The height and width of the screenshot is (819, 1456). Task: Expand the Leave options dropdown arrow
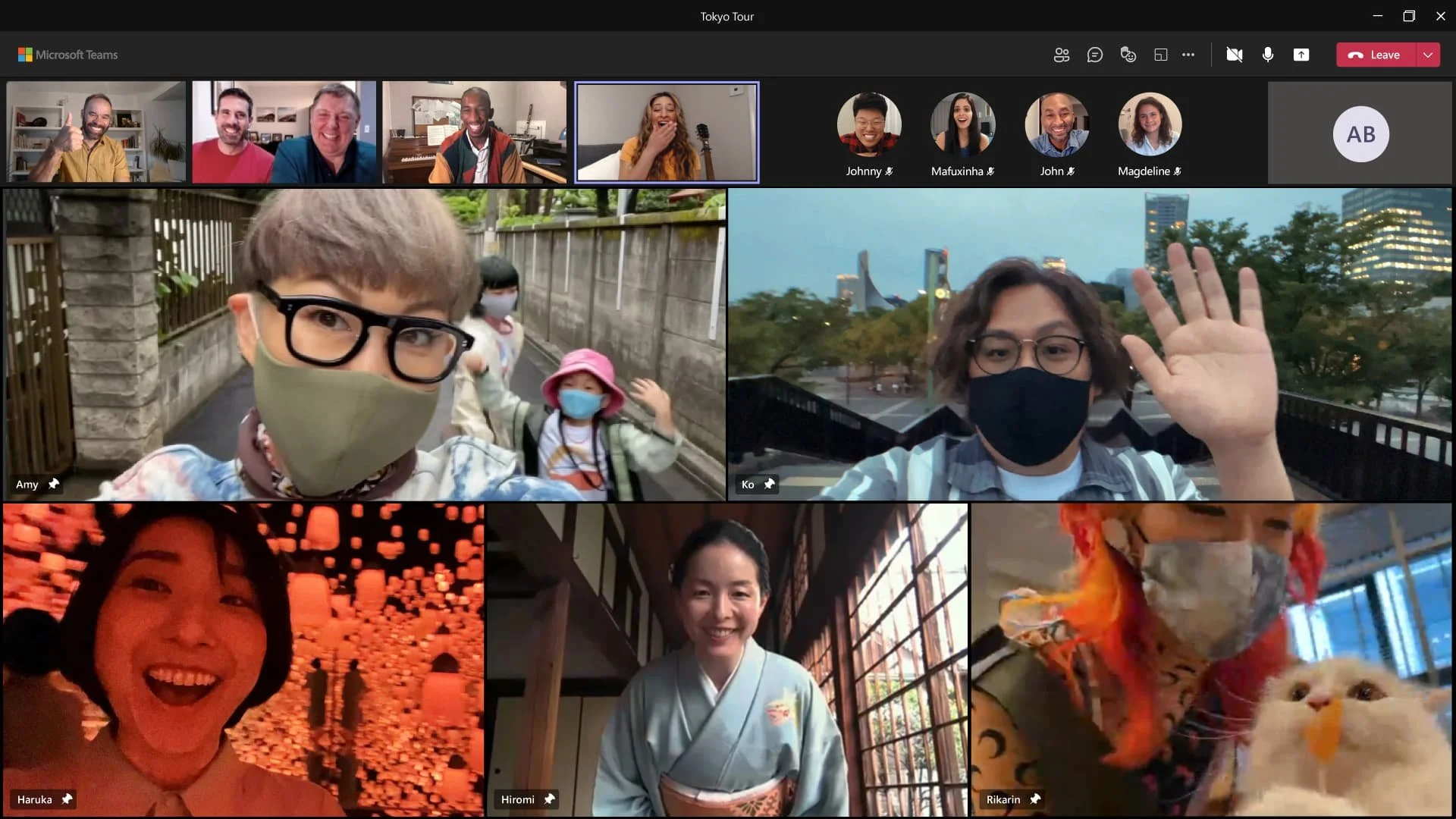click(x=1427, y=55)
